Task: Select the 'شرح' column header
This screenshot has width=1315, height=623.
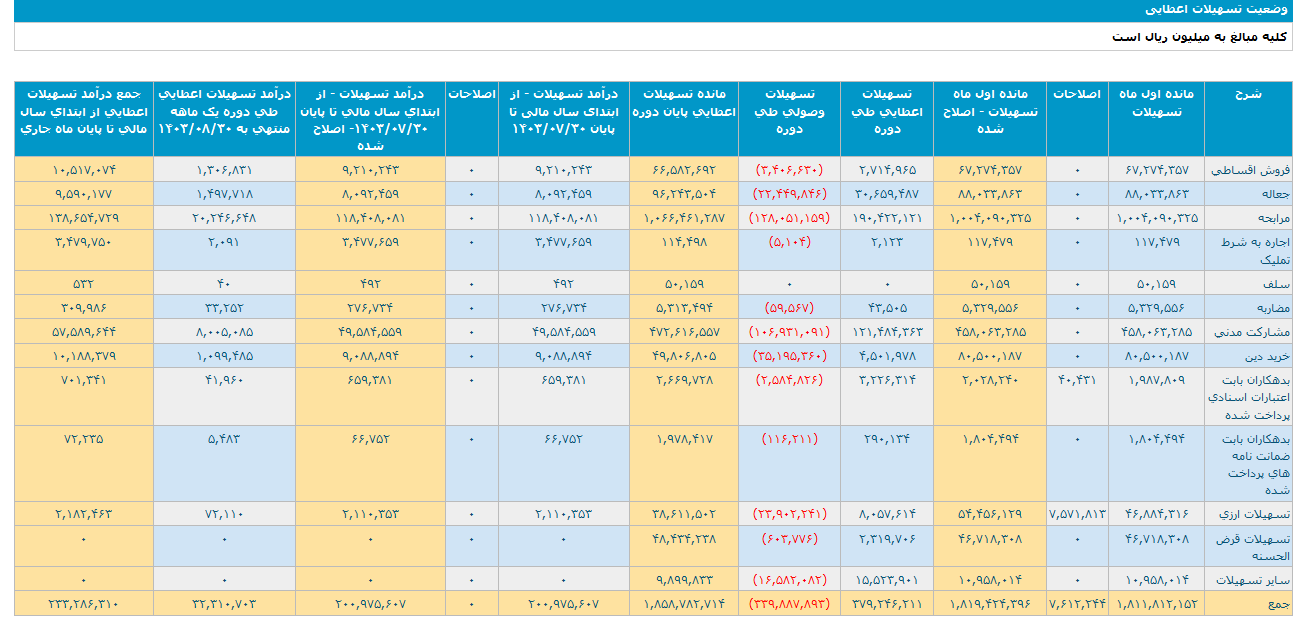Action: click(1249, 94)
